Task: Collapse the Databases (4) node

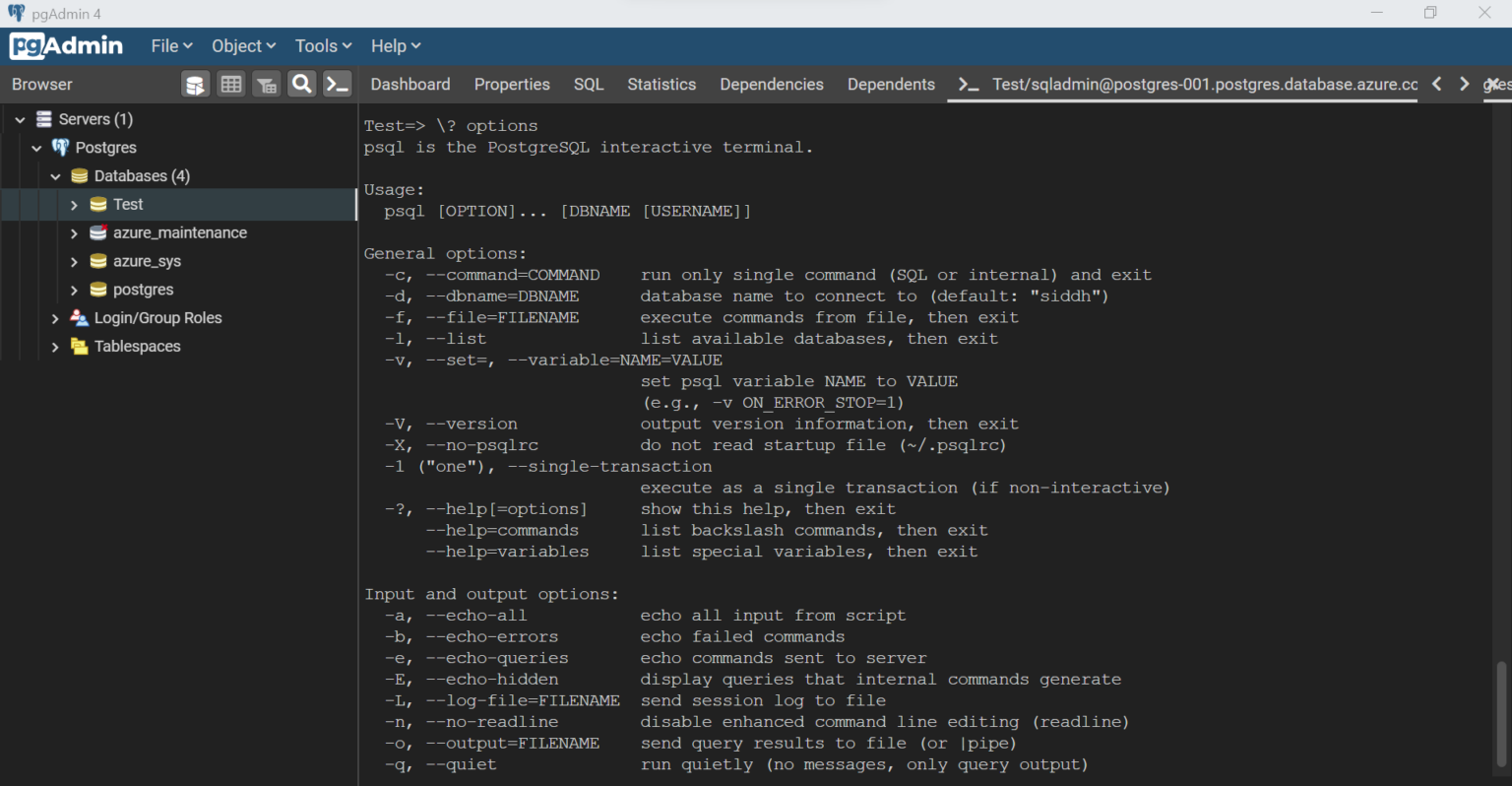Action: click(x=55, y=175)
